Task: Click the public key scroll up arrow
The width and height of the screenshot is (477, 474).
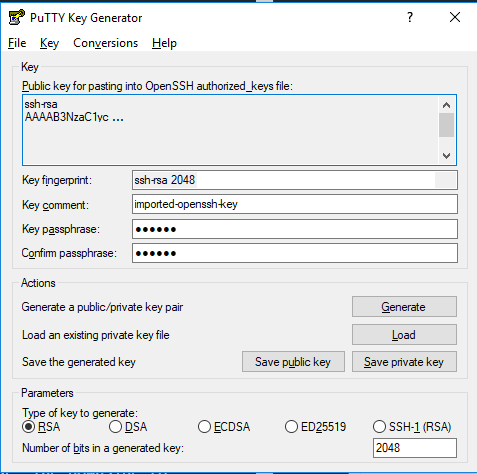Action: point(446,106)
